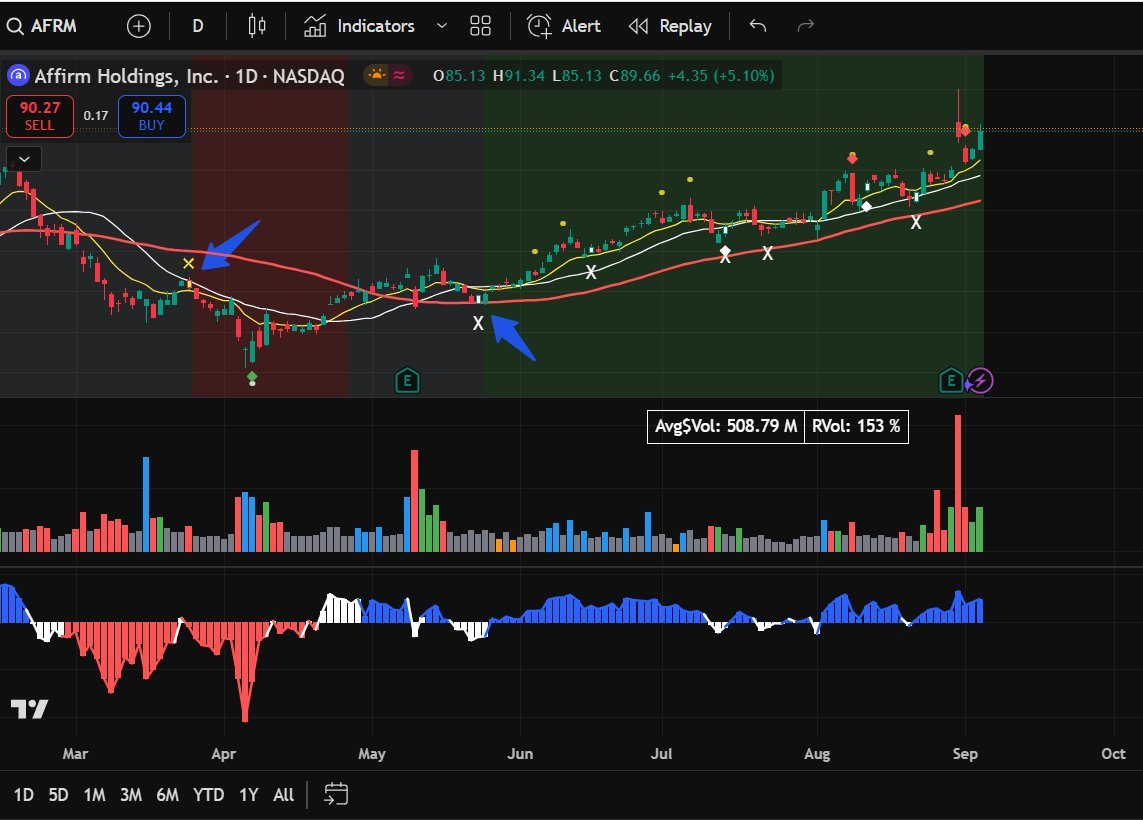Screen dimensions: 1143x820
Task: Open the layout grid icon
Action: [x=480, y=26]
